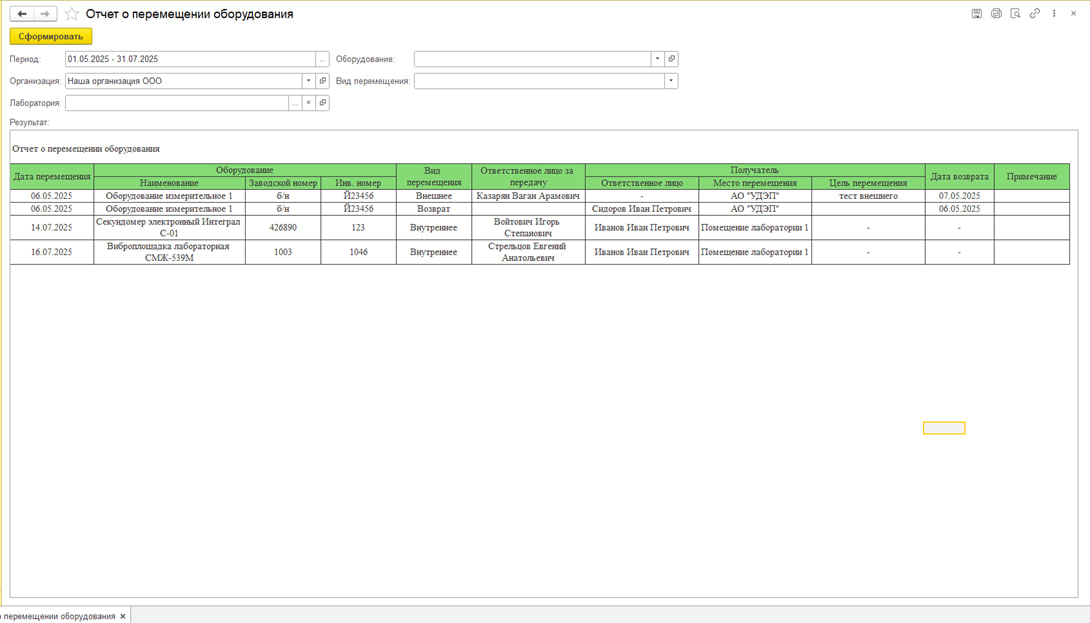Save the report with the floppy disk icon
The width and height of the screenshot is (1090, 623).
tap(977, 13)
